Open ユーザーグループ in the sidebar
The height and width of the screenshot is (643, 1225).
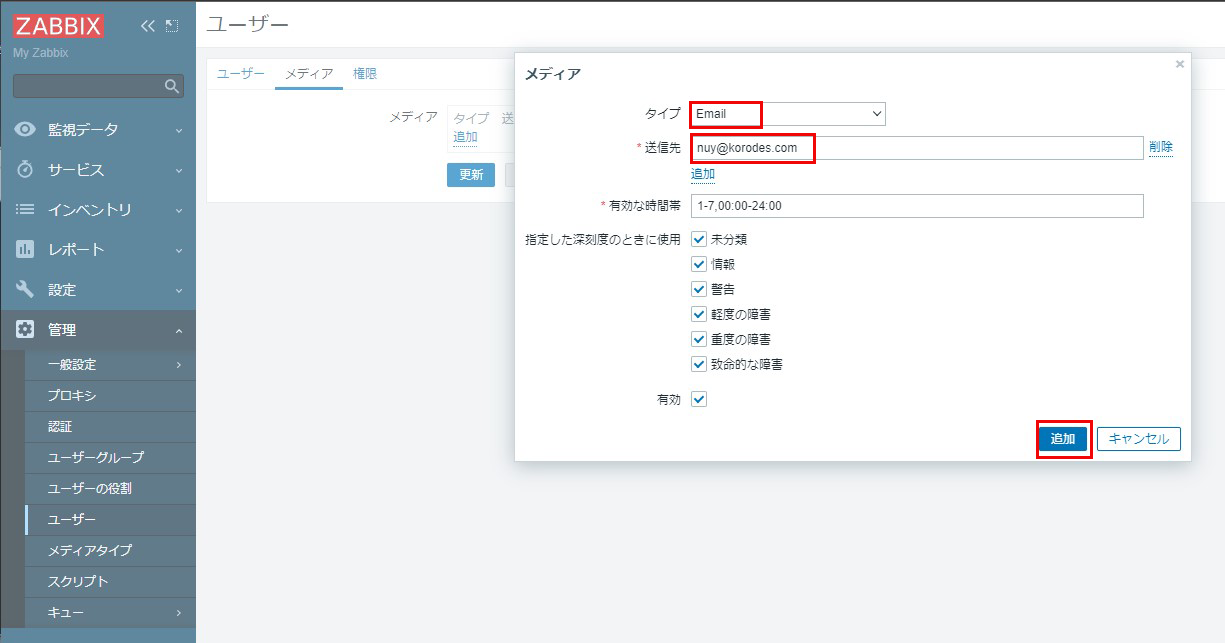pos(110,458)
